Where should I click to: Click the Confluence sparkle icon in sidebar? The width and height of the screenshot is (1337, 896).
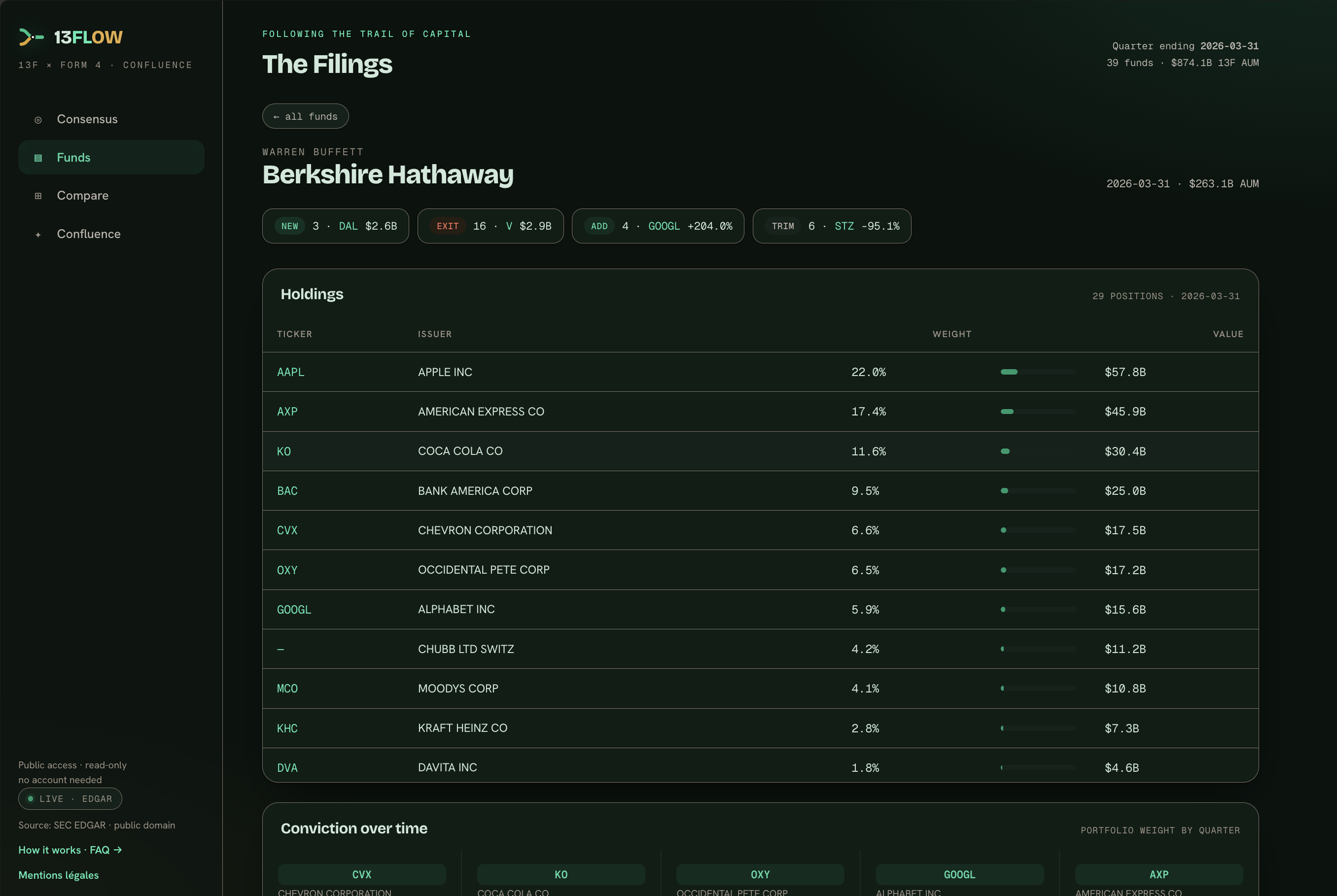tap(38, 234)
